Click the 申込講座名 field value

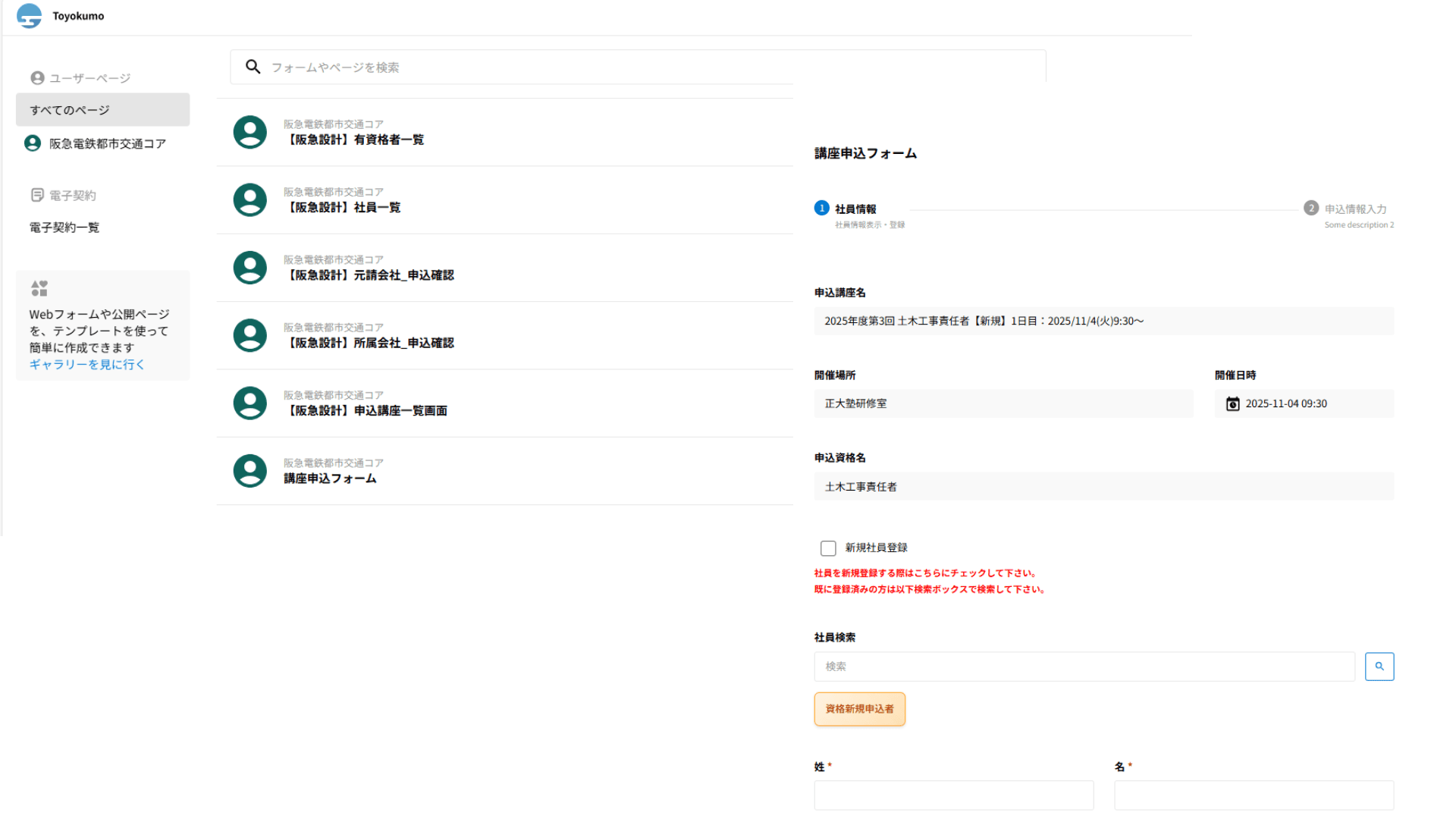pos(1104,321)
